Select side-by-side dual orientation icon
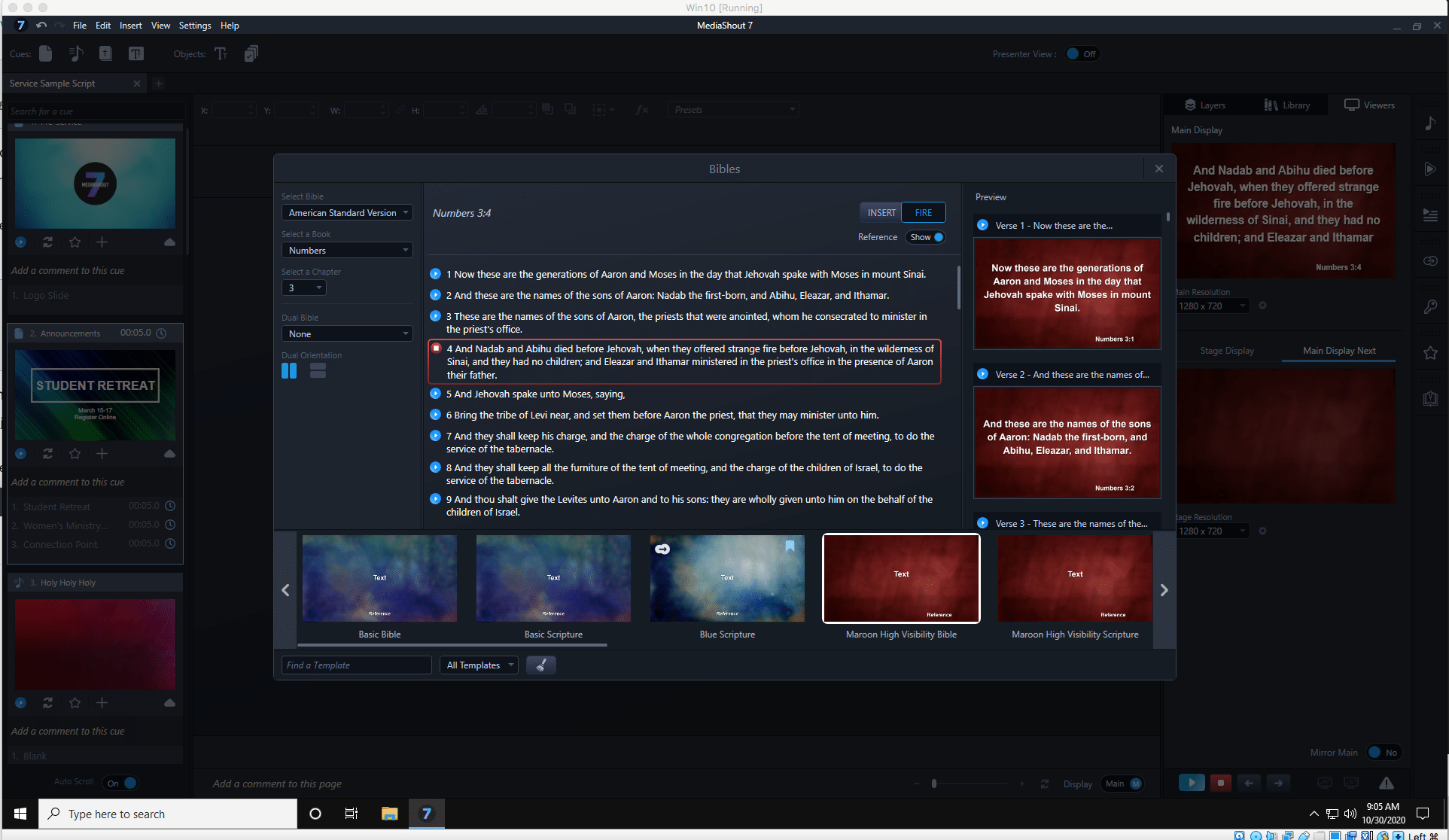Screen dimensions: 1449x840 coord(289,371)
